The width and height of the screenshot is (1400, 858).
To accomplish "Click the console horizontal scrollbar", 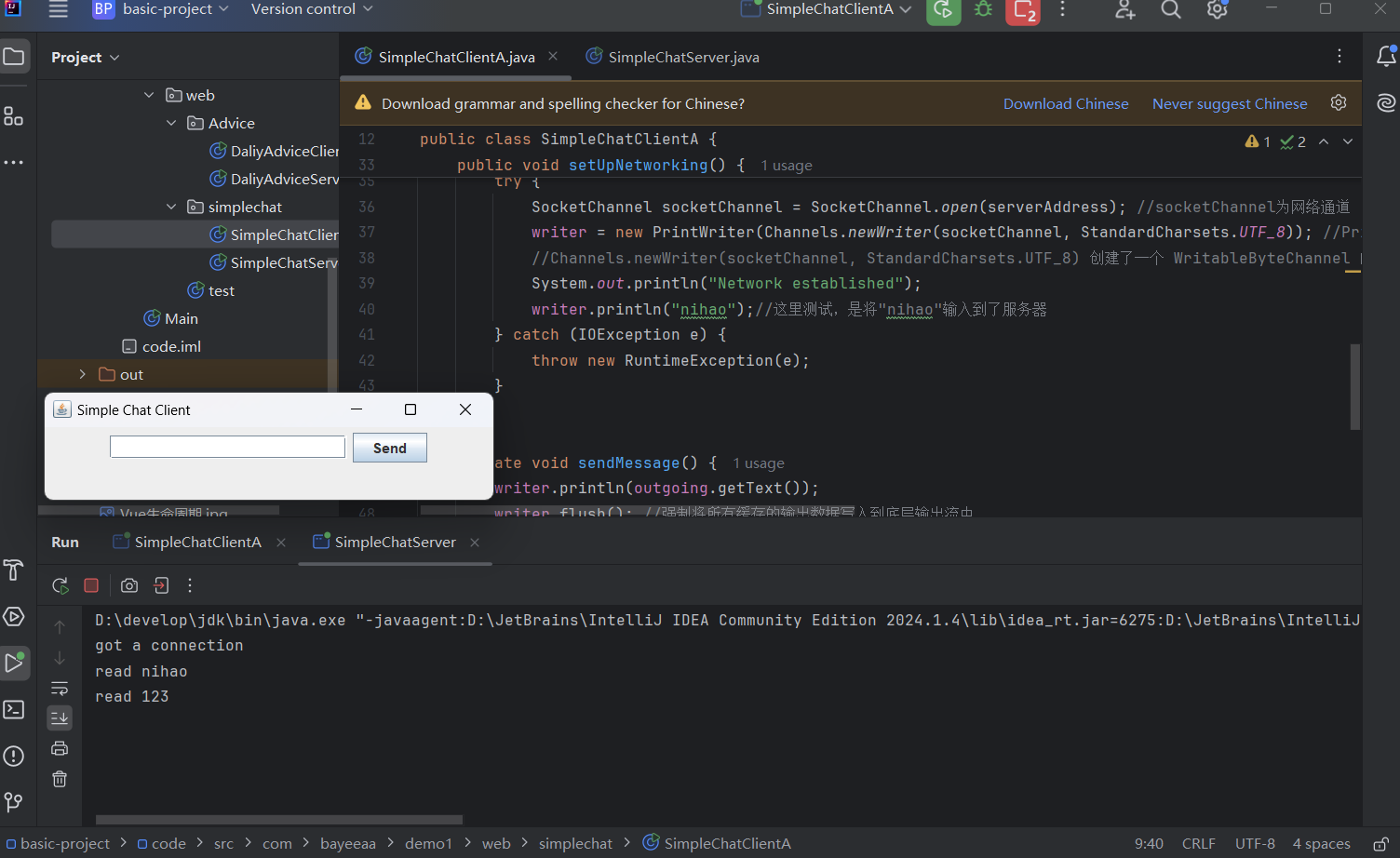I will (279, 820).
